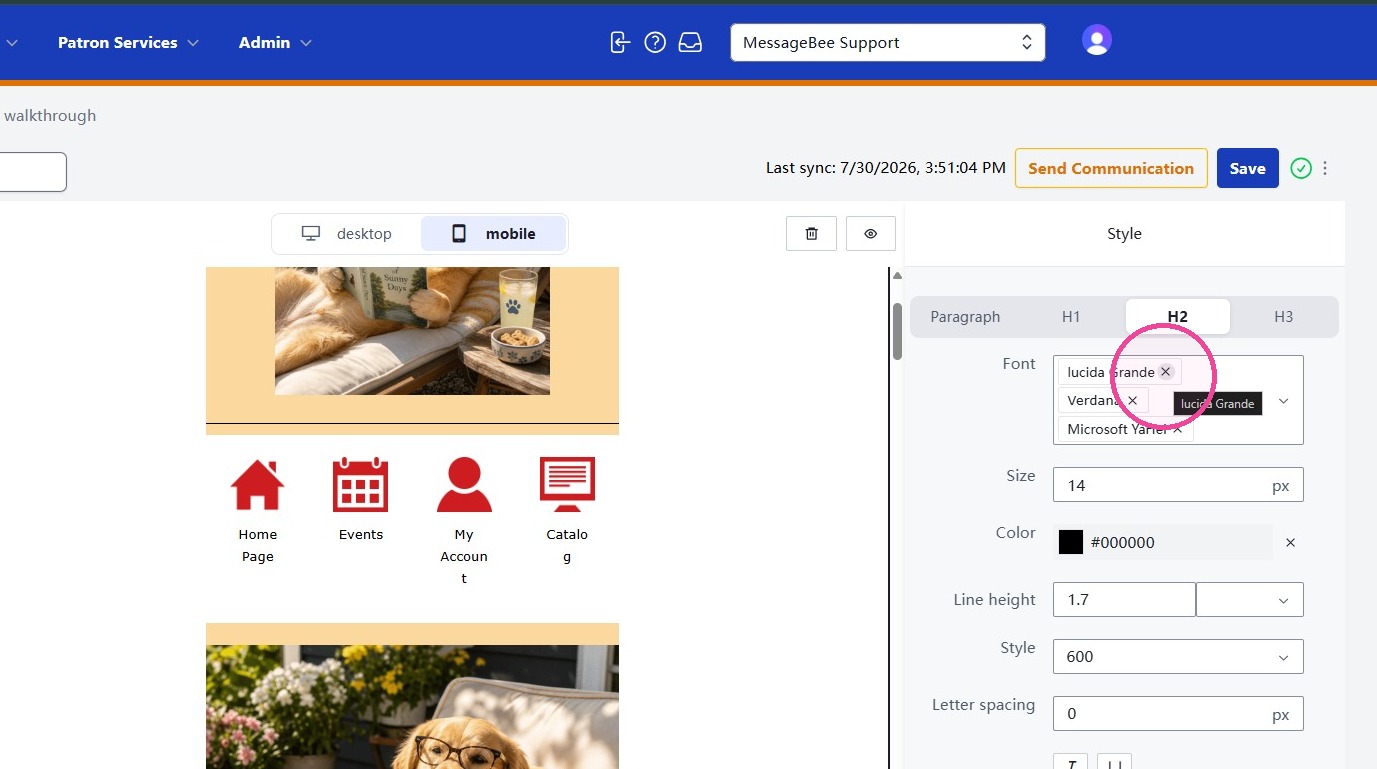
Task: Click the red My Account person icon
Action: click(464, 485)
